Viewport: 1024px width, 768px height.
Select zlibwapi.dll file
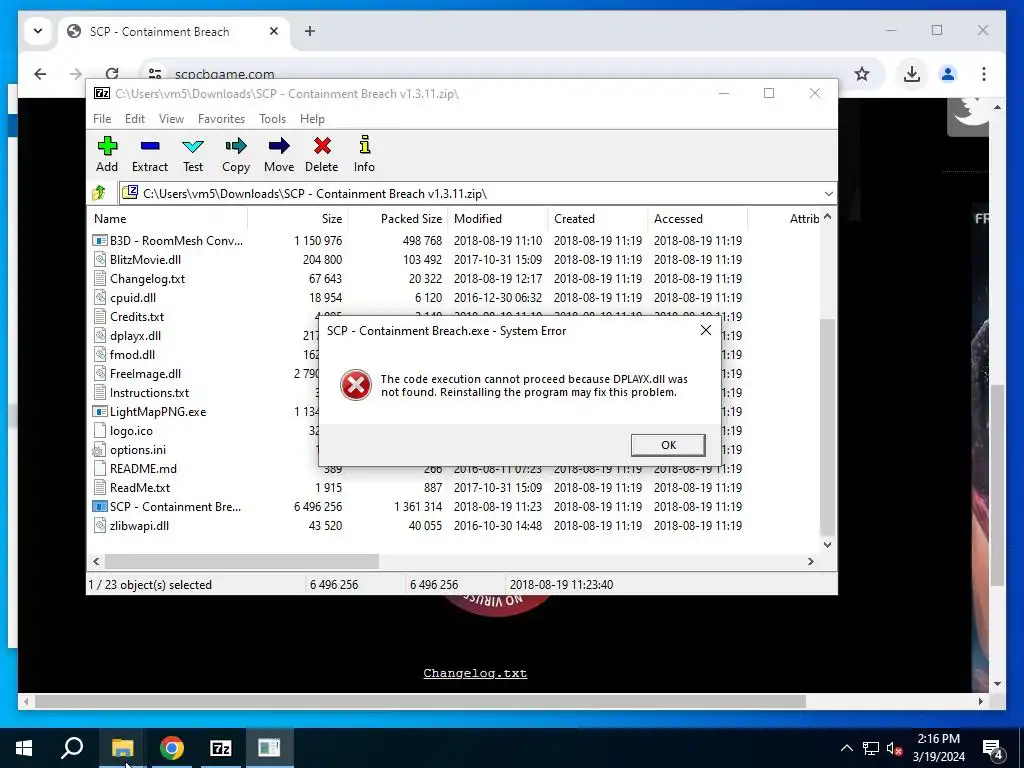point(139,525)
